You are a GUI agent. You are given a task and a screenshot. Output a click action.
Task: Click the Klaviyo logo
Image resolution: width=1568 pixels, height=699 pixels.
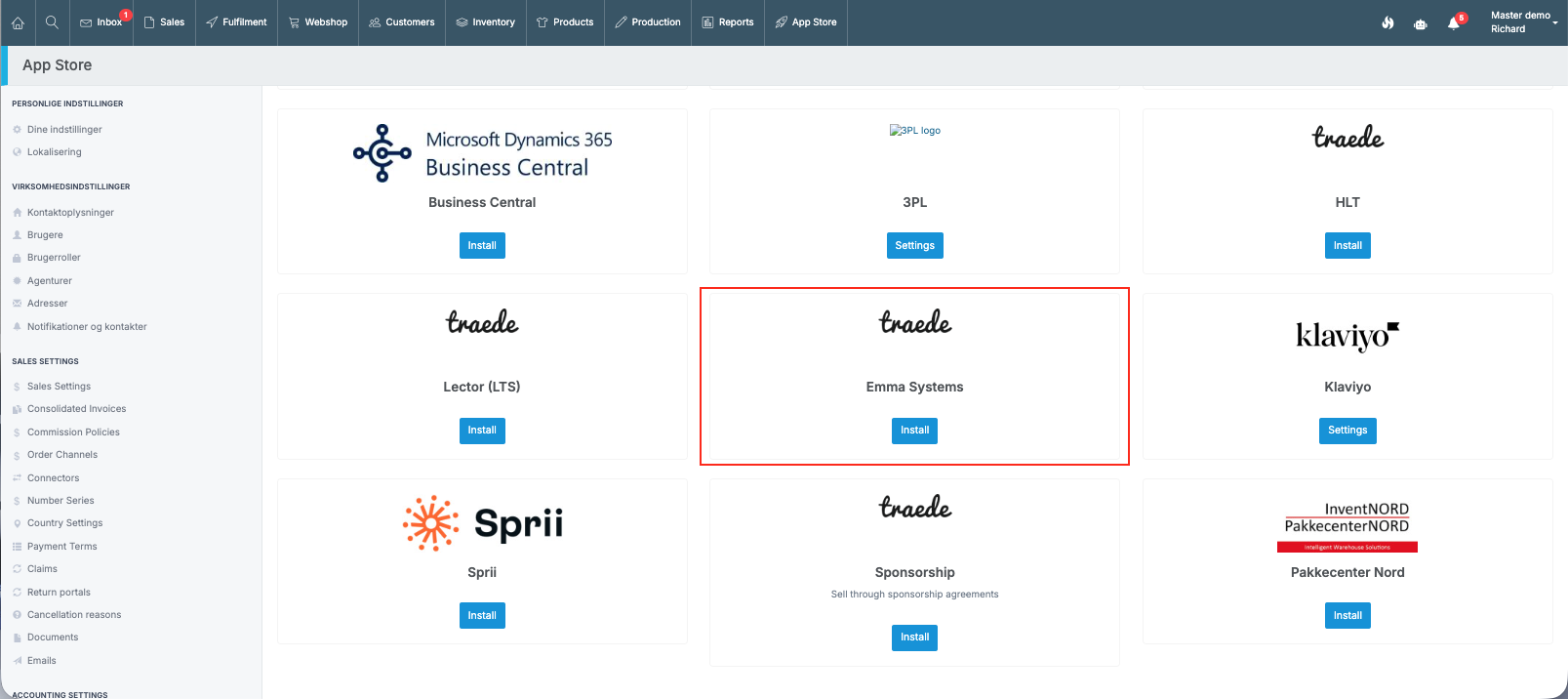(x=1347, y=335)
